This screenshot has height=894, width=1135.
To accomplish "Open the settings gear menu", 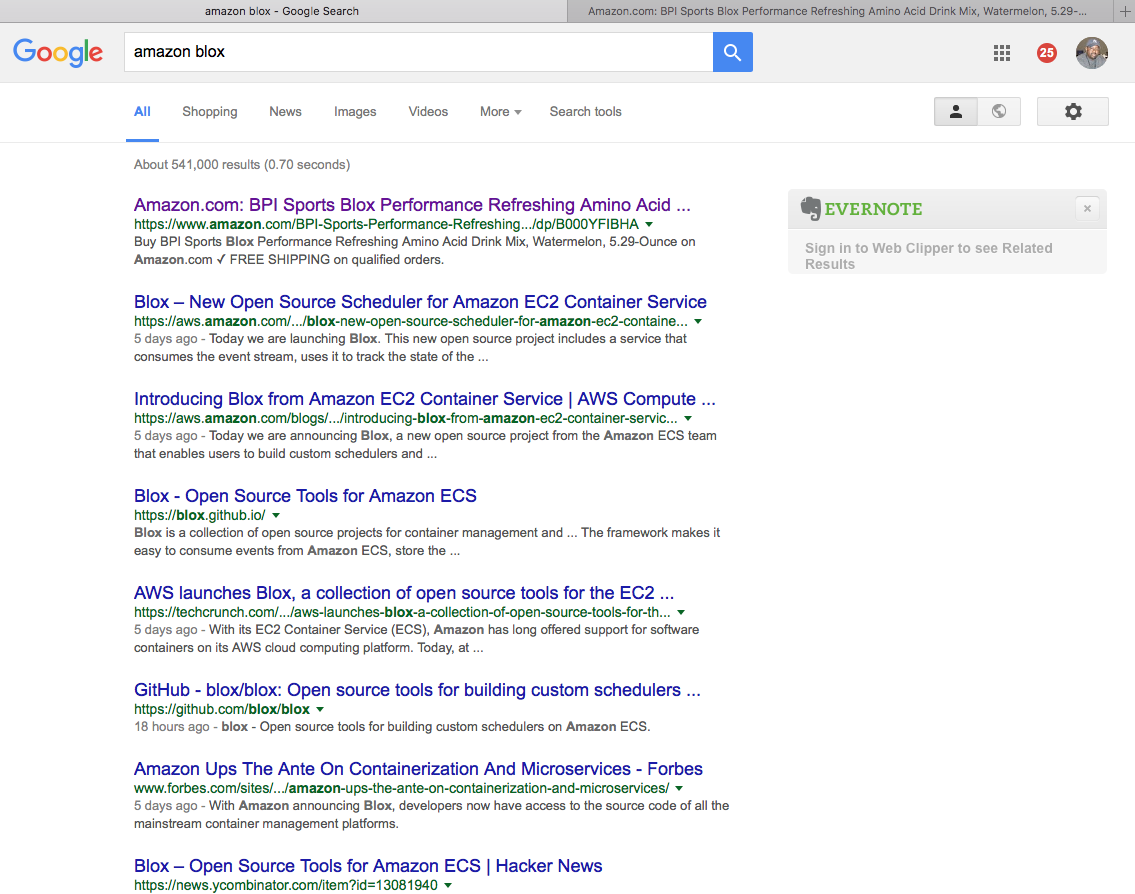I will click(x=1072, y=112).
